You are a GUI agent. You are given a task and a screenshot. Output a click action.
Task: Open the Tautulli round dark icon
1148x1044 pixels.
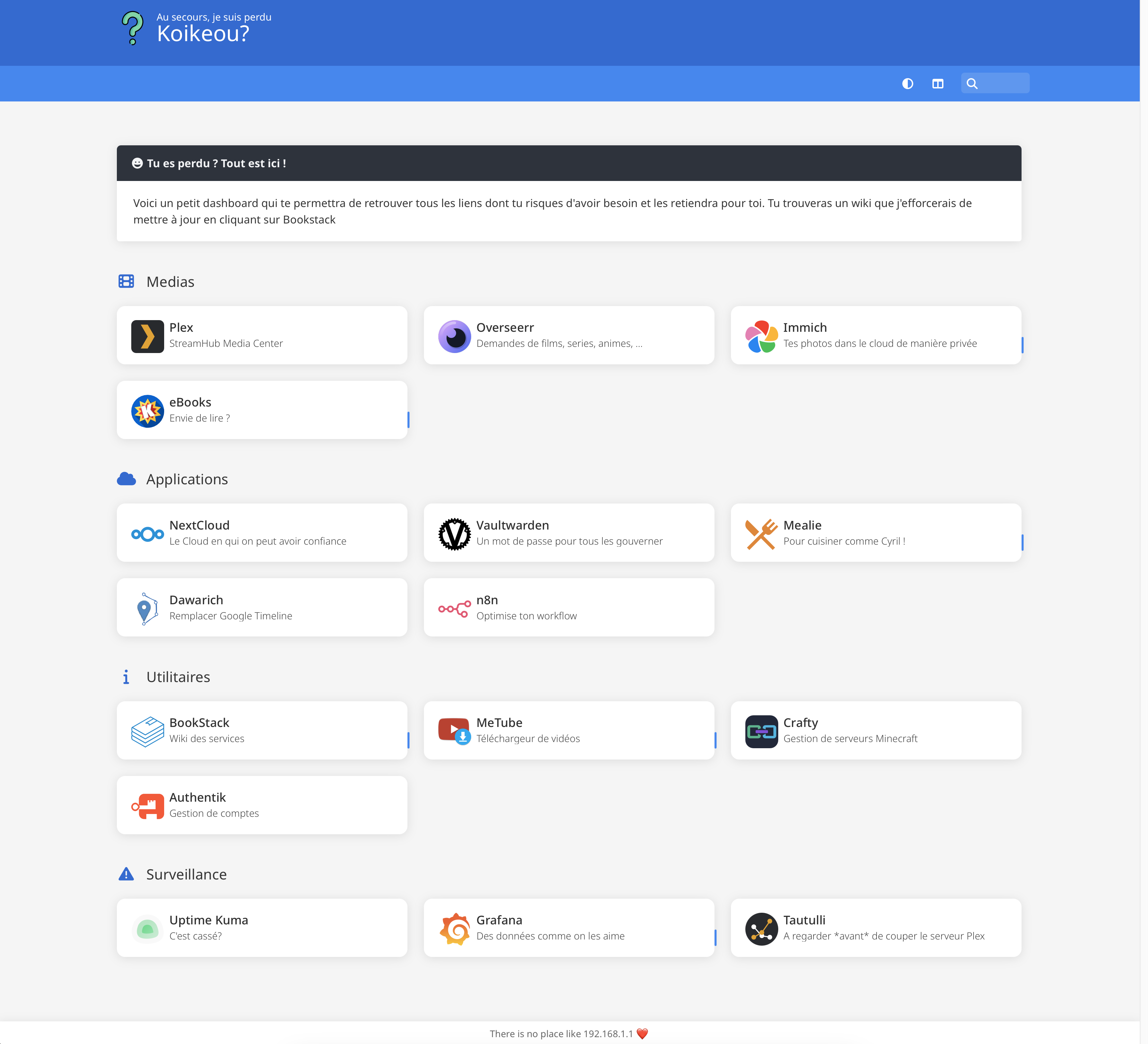[761, 928]
